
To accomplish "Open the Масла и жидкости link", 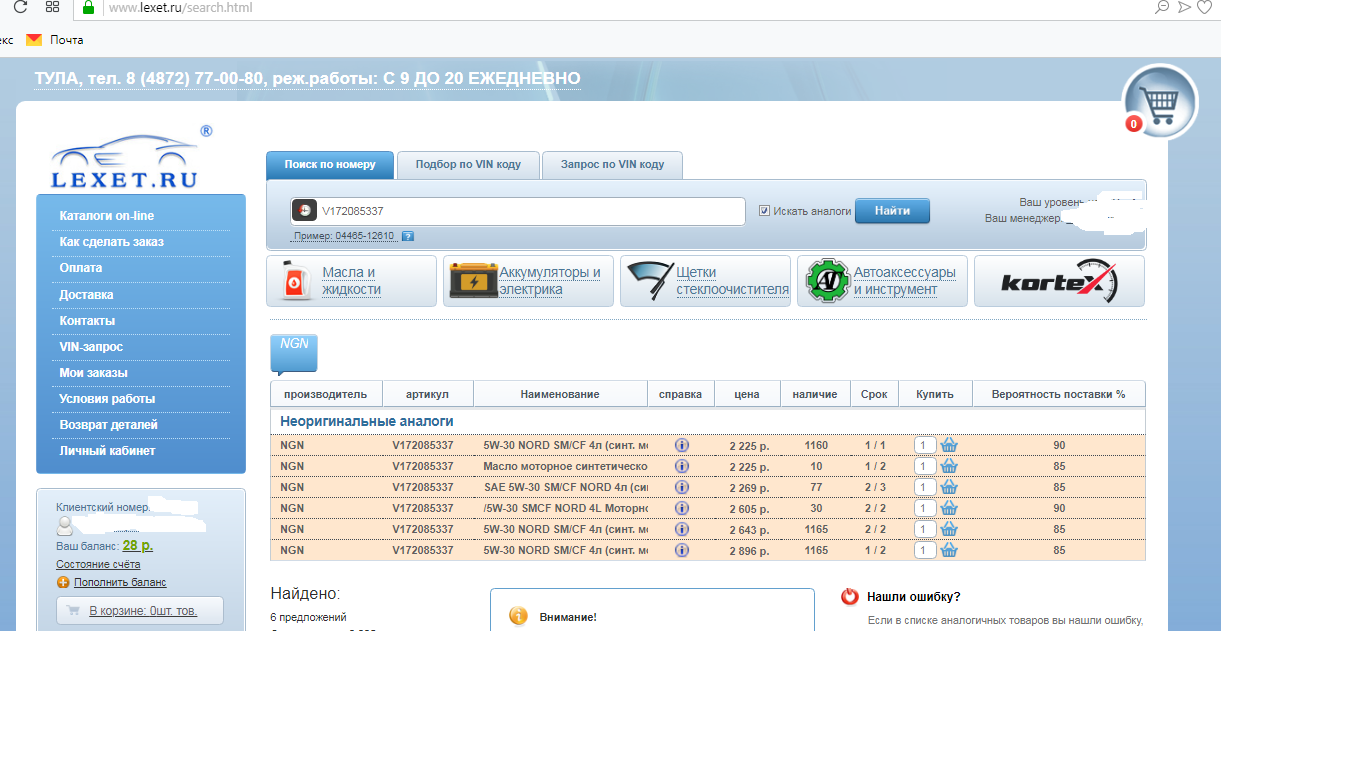I will click(351, 281).
